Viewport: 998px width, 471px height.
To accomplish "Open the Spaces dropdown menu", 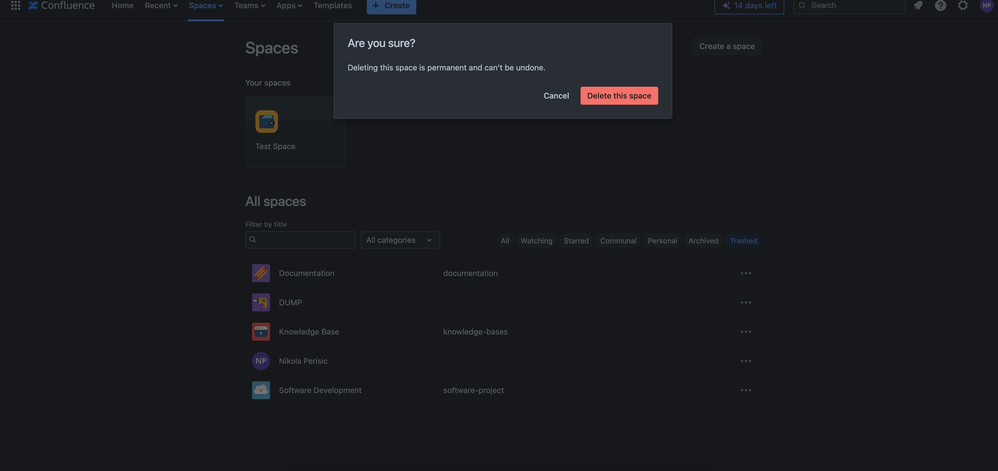I will [x=206, y=5].
